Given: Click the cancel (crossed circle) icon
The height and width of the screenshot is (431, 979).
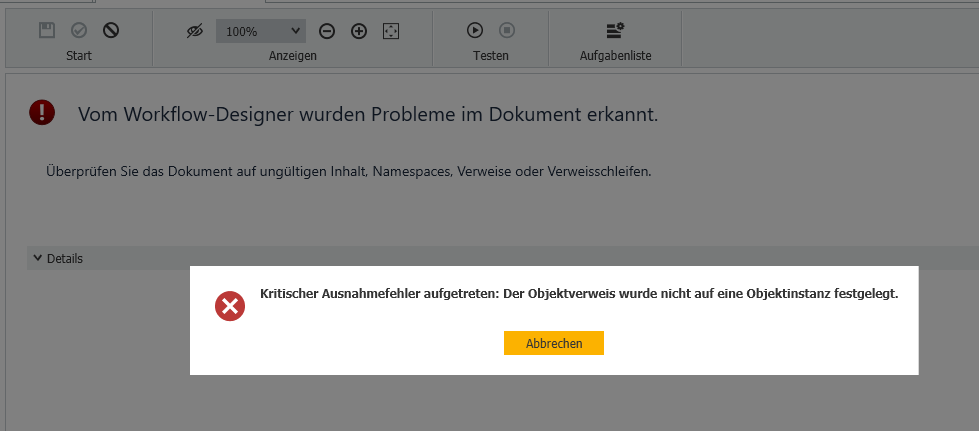Looking at the screenshot, I should tap(111, 31).
